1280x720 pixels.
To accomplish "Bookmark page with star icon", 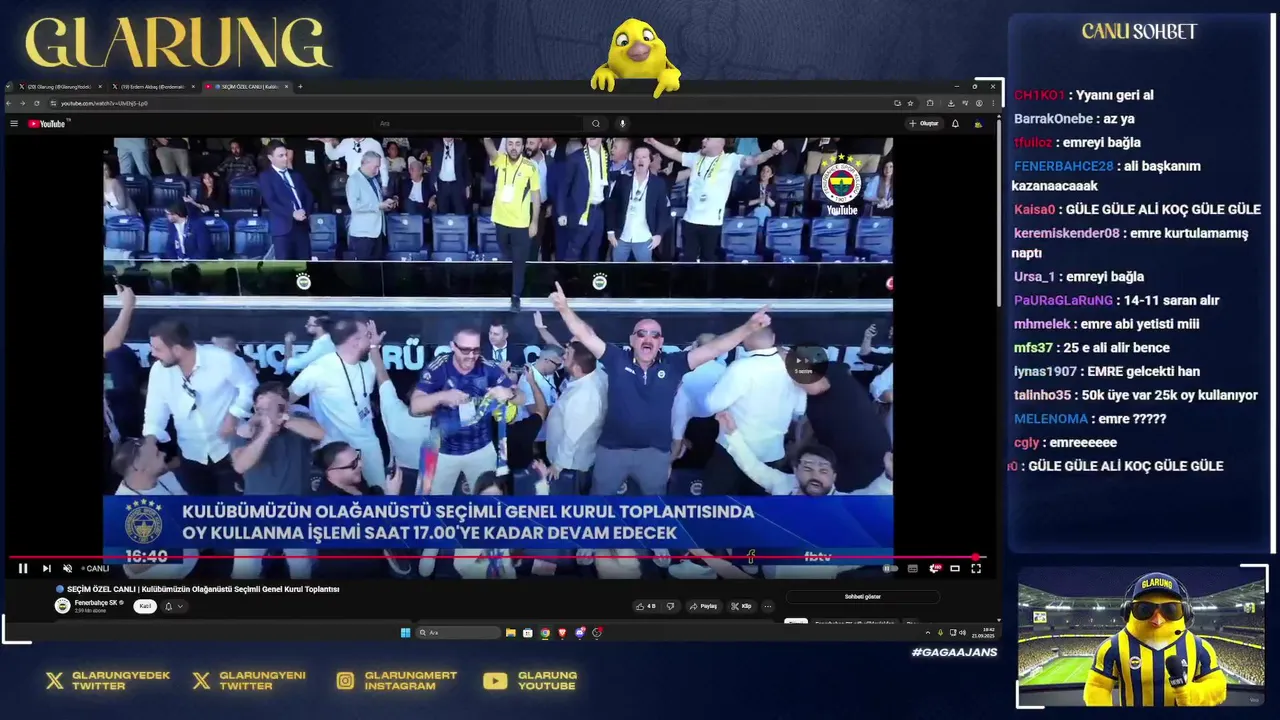I will pos(910,103).
